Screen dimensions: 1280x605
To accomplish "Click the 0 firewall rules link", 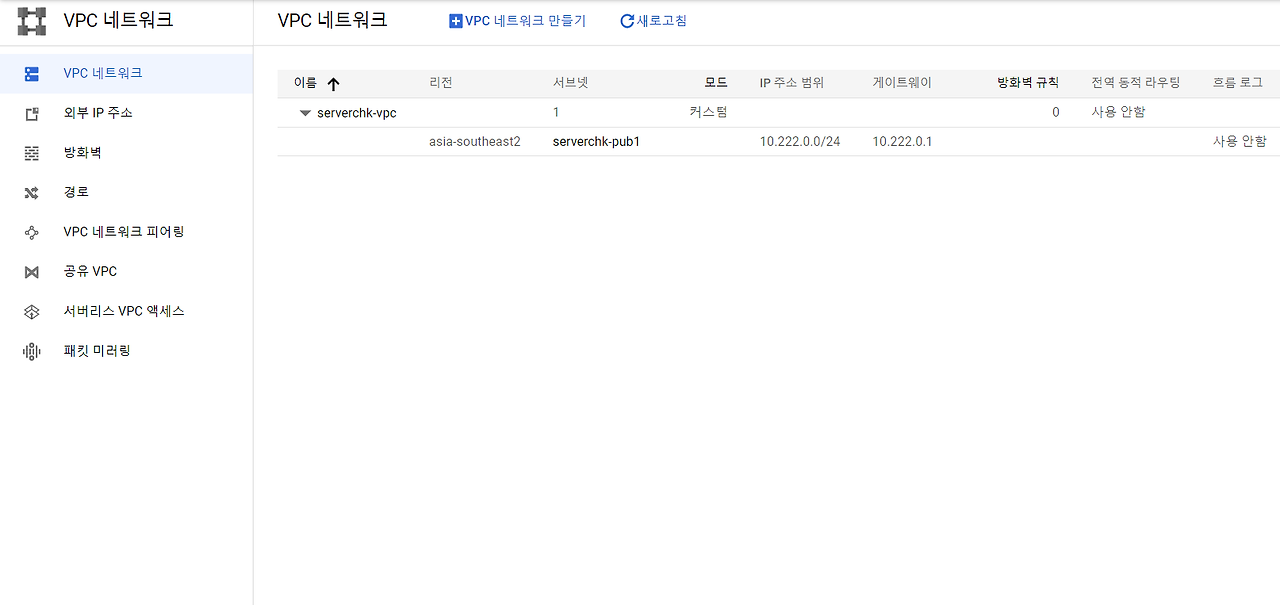I will [1055, 112].
